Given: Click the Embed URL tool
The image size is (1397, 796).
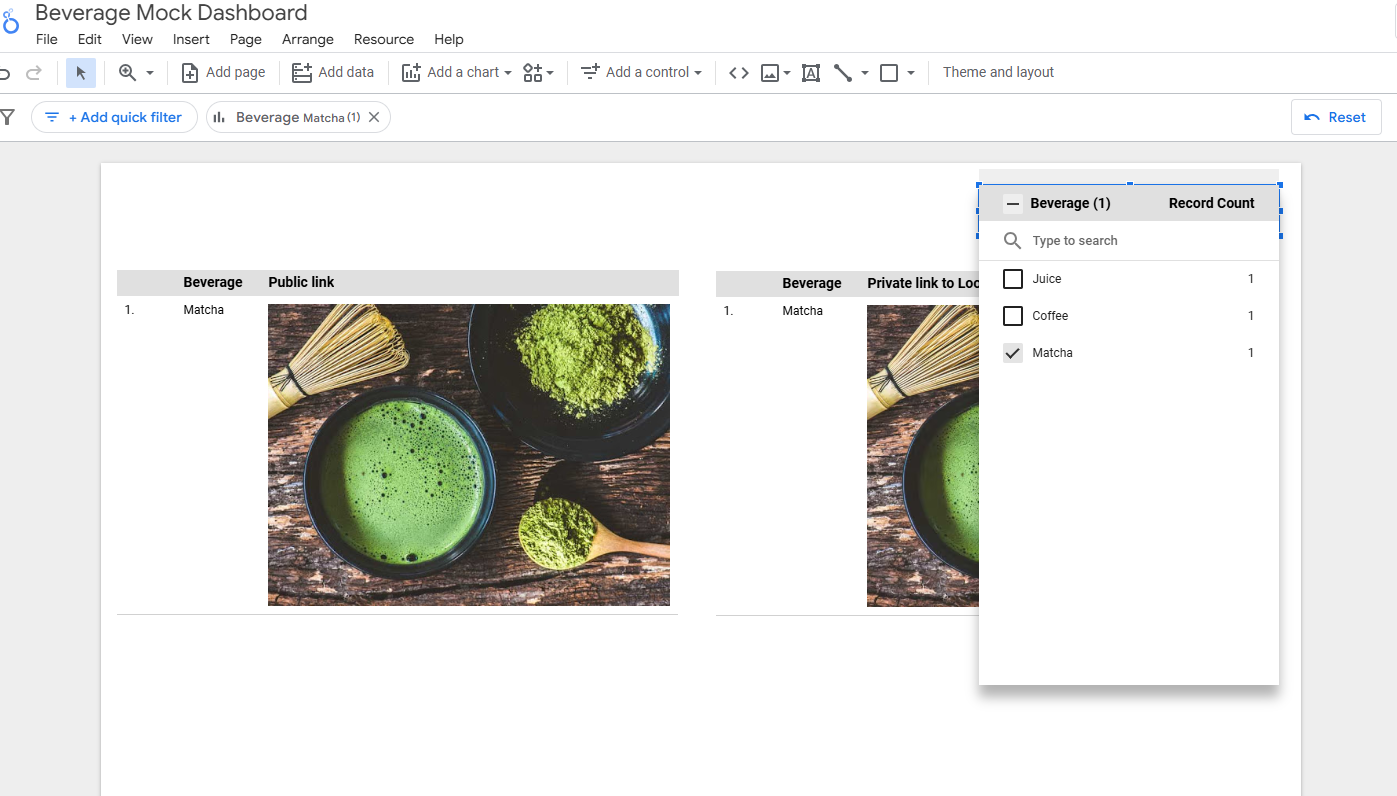Looking at the screenshot, I should [x=738, y=72].
